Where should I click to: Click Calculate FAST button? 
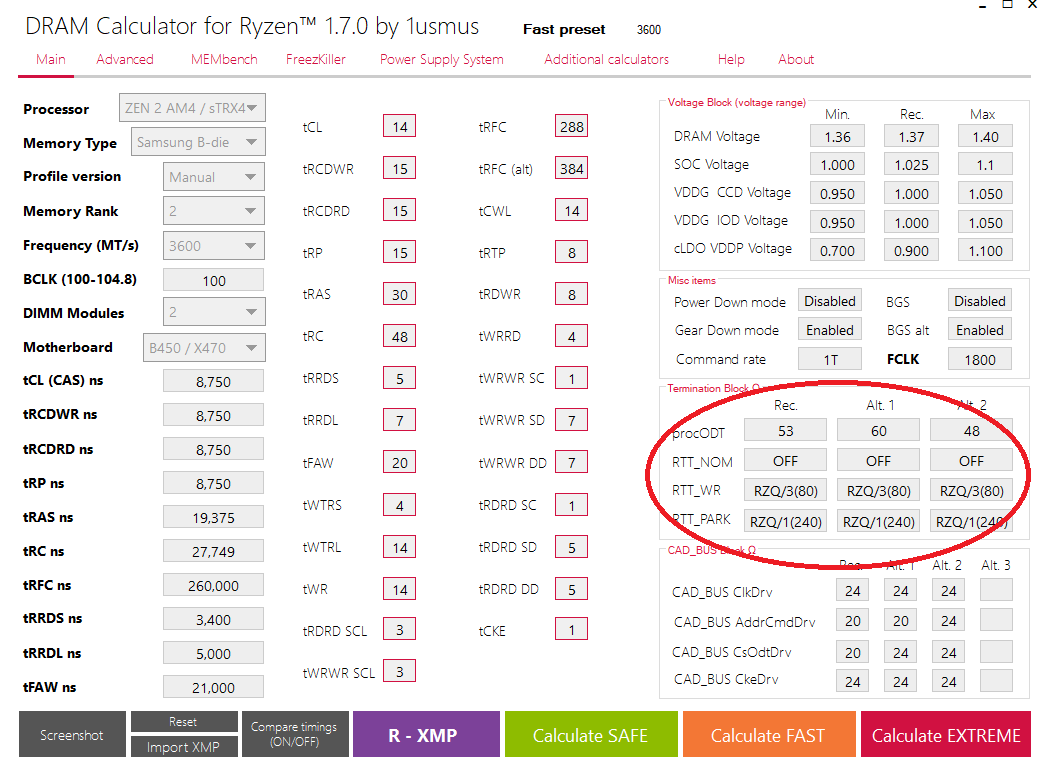coord(769,735)
